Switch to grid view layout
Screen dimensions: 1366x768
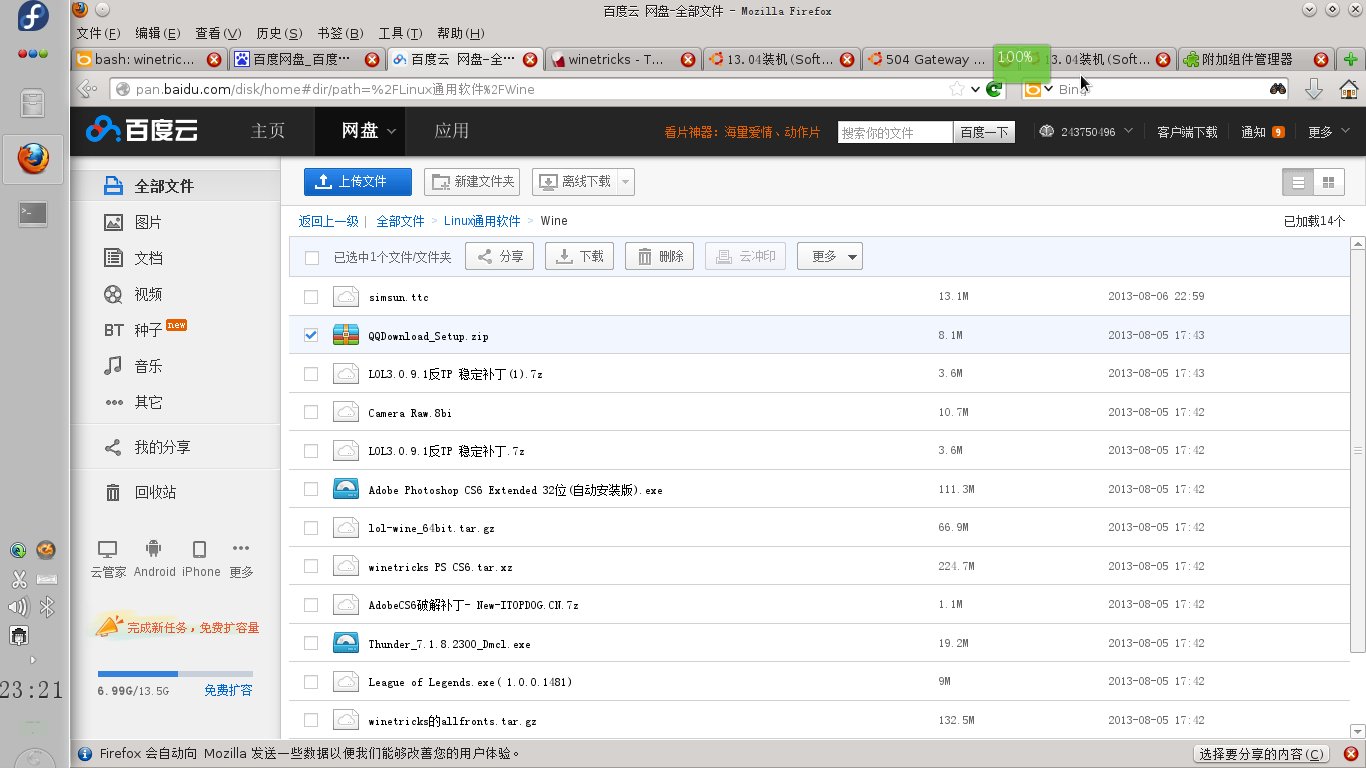[1328, 182]
